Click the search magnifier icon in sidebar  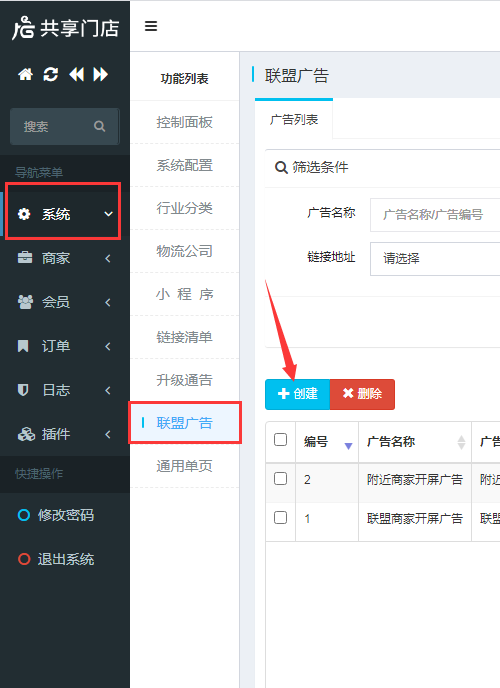coord(100,126)
